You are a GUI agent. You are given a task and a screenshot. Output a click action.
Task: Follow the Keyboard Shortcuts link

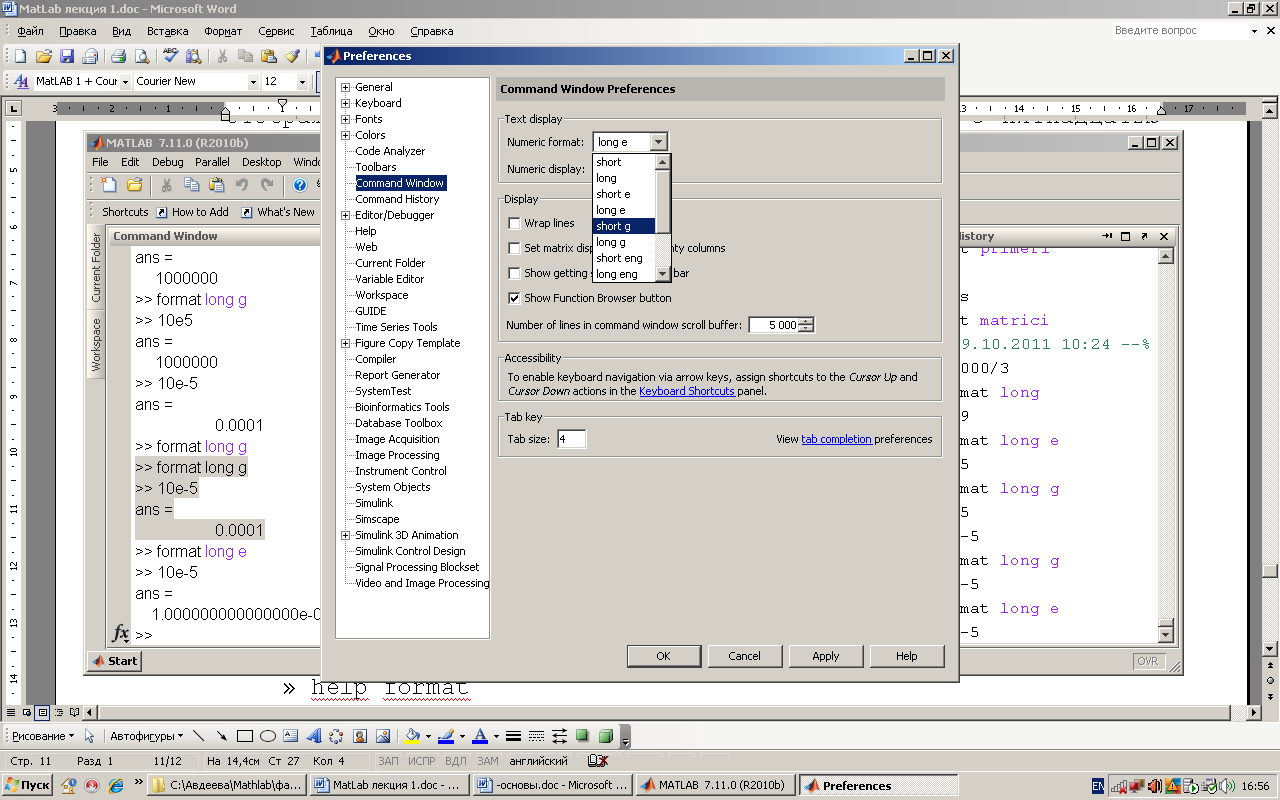tap(687, 391)
